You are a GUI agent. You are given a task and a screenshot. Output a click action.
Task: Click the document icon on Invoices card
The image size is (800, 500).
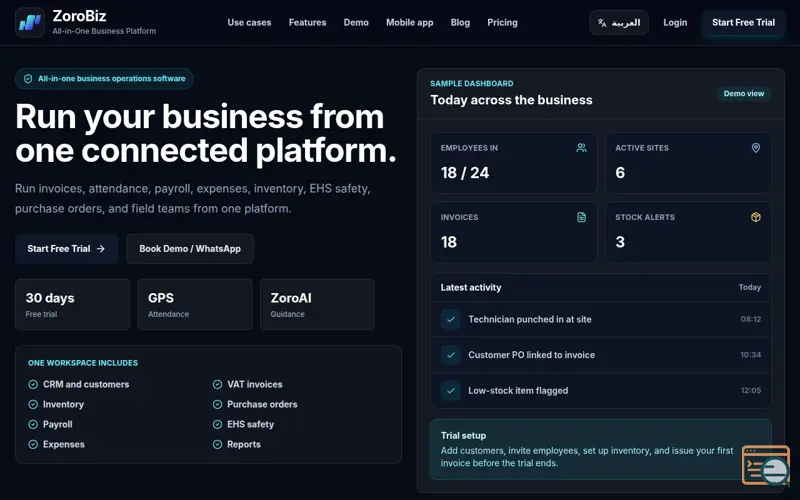[x=581, y=217]
